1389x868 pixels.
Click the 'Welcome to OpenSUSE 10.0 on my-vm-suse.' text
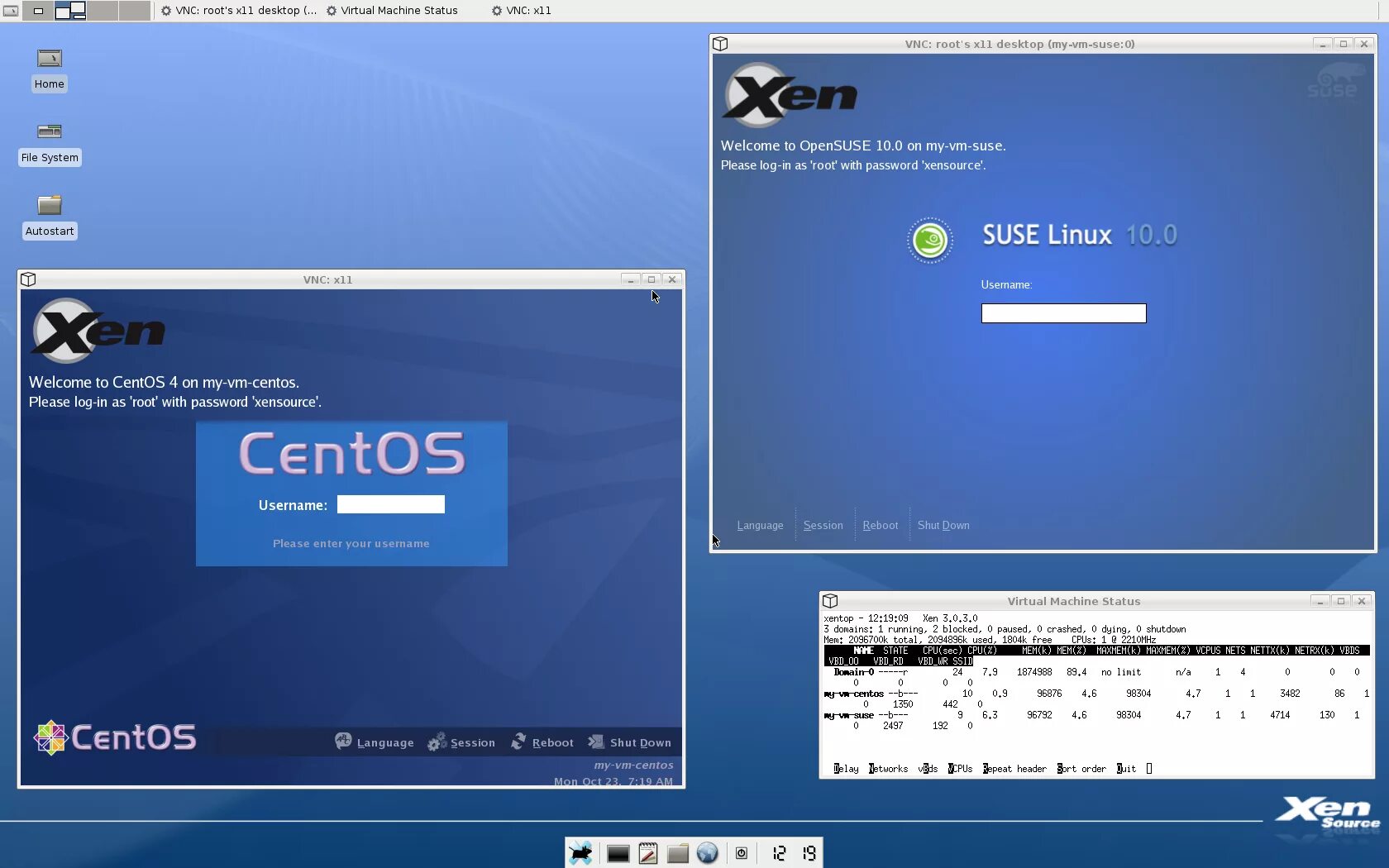point(863,145)
